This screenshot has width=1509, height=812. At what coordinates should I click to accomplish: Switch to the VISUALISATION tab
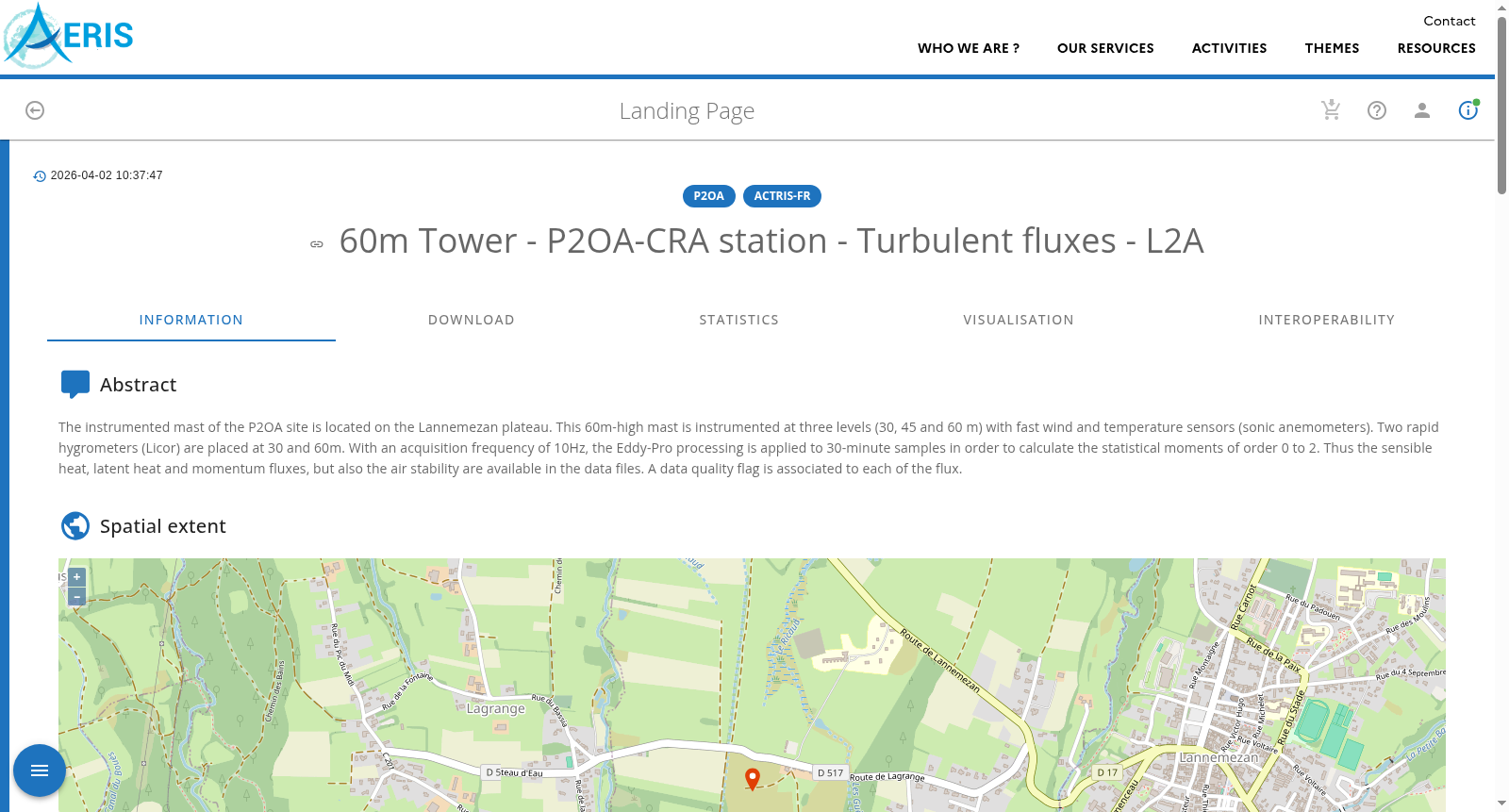[1019, 320]
